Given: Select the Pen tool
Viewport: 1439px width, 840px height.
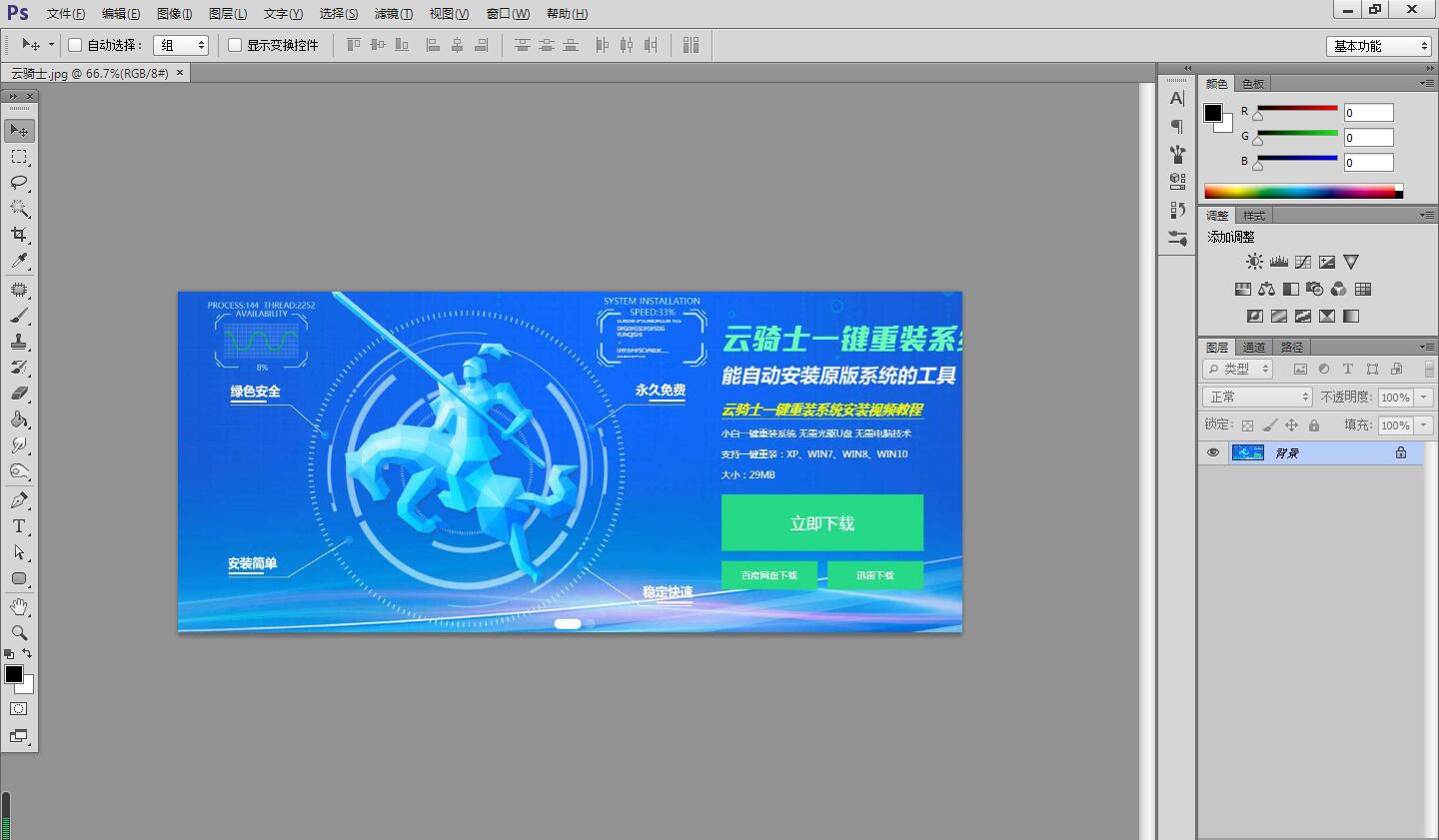Looking at the screenshot, I should click(x=19, y=500).
